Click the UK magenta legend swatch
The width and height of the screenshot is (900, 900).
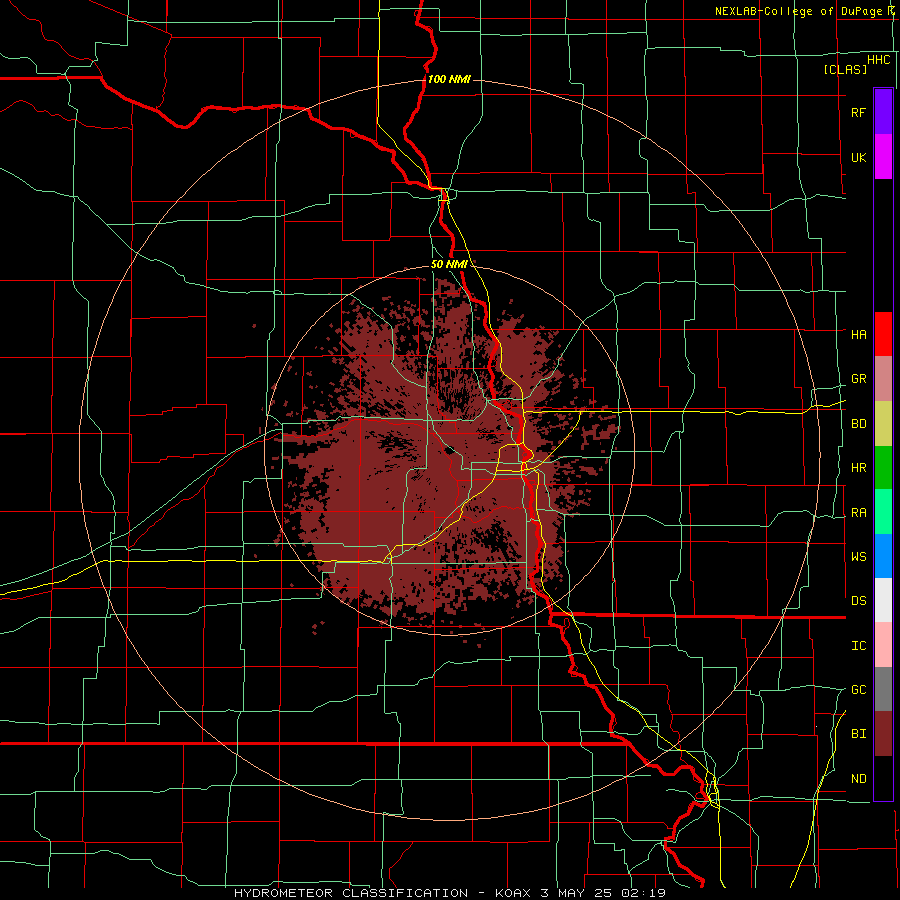[x=883, y=156]
